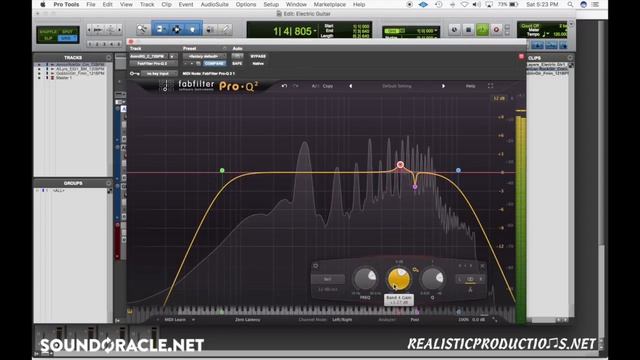The image size is (640, 360).
Task: Open the Track menu
Action: (x=147, y=4)
